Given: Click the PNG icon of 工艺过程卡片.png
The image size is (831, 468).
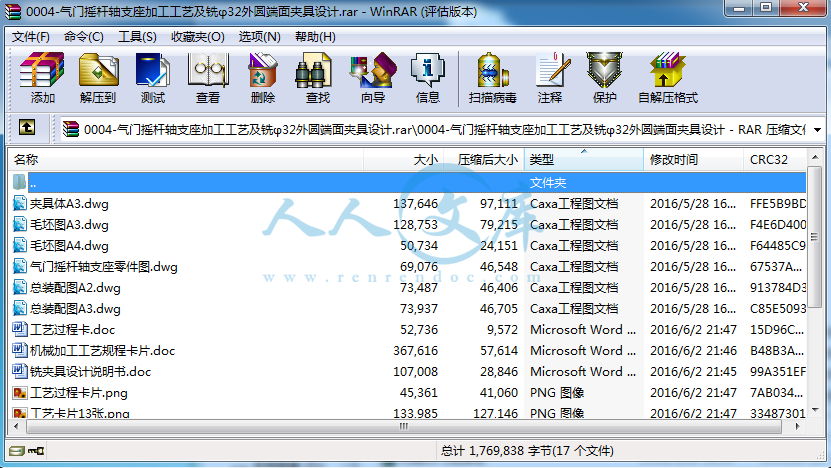Looking at the screenshot, I should [x=20, y=393].
